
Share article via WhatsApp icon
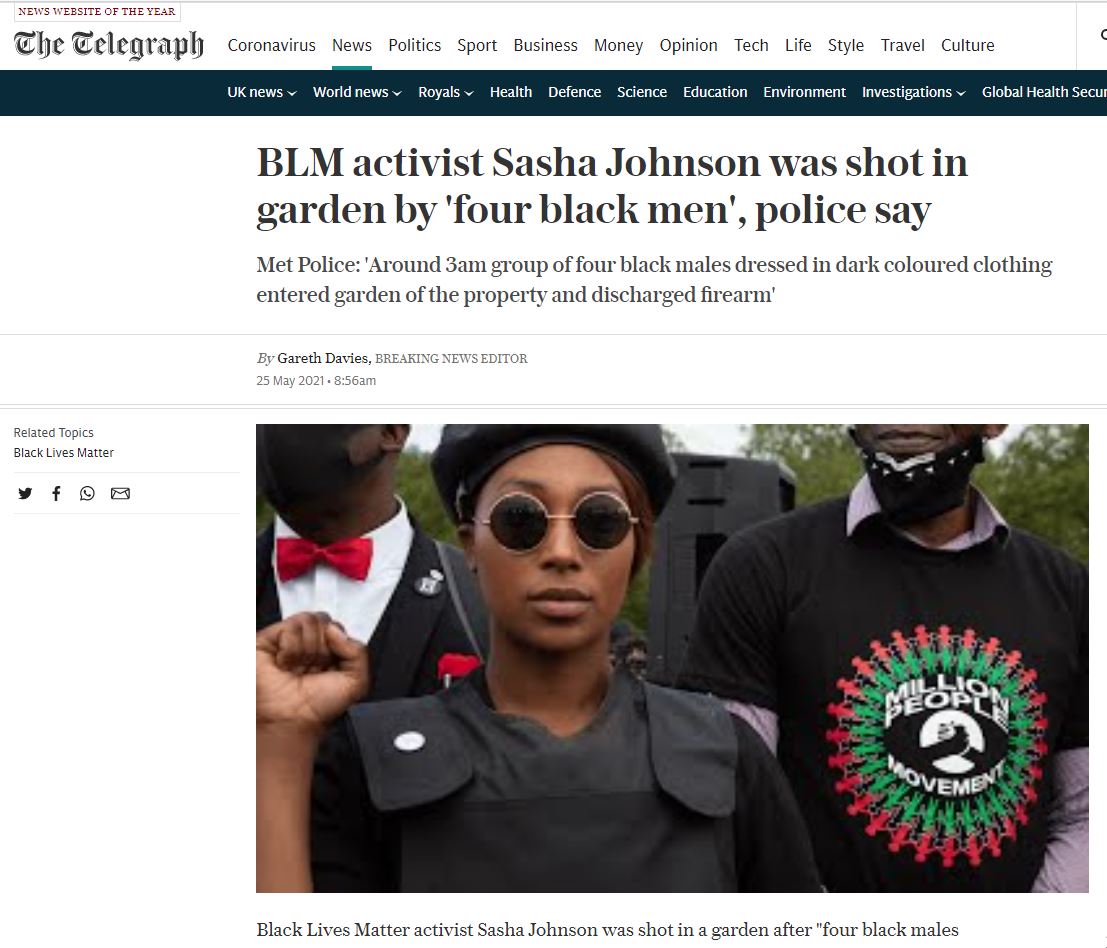(x=87, y=493)
